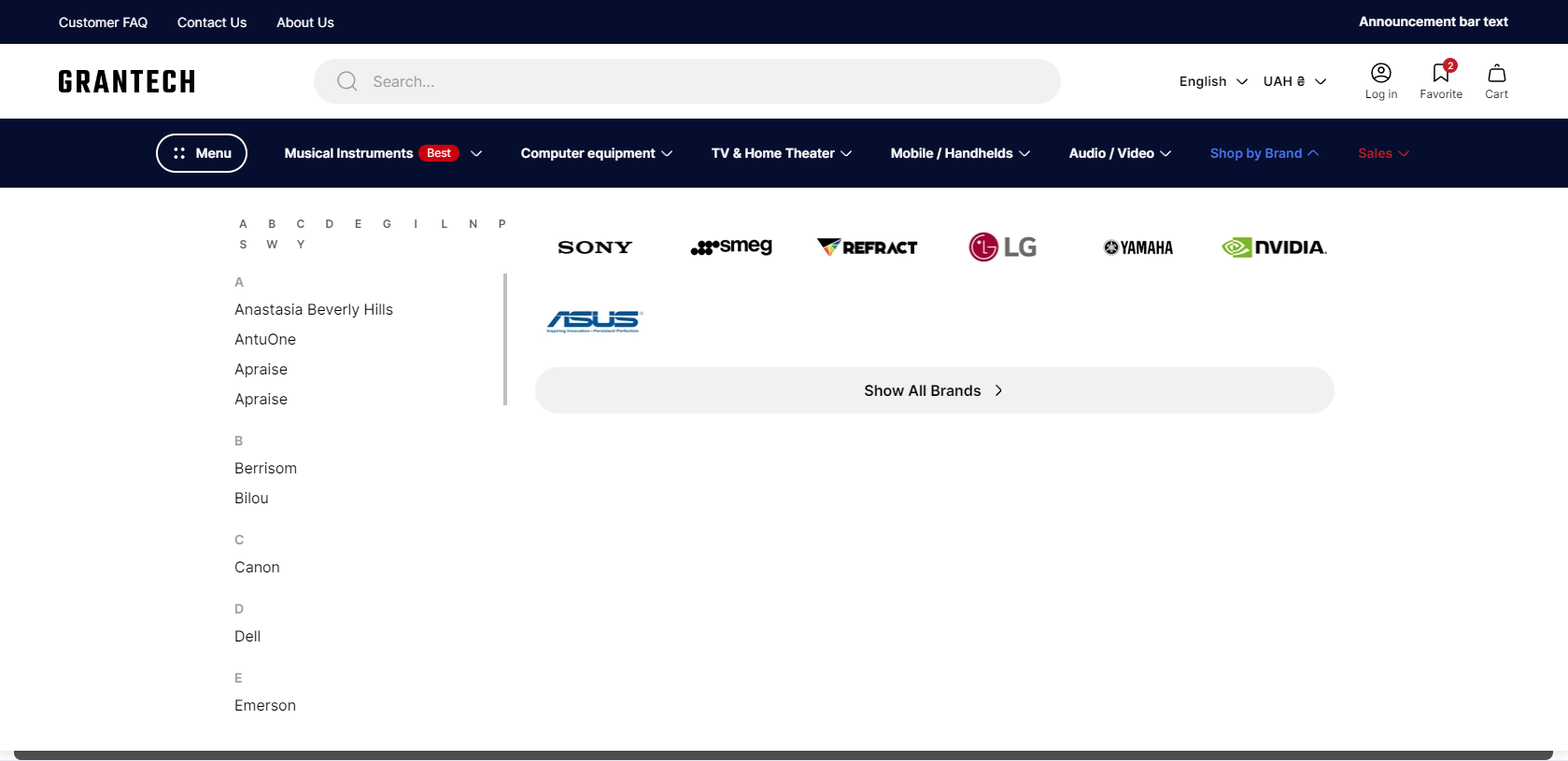Select the Asus brand logo
This screenshot has height=761, width=1568.
[595, 321]
